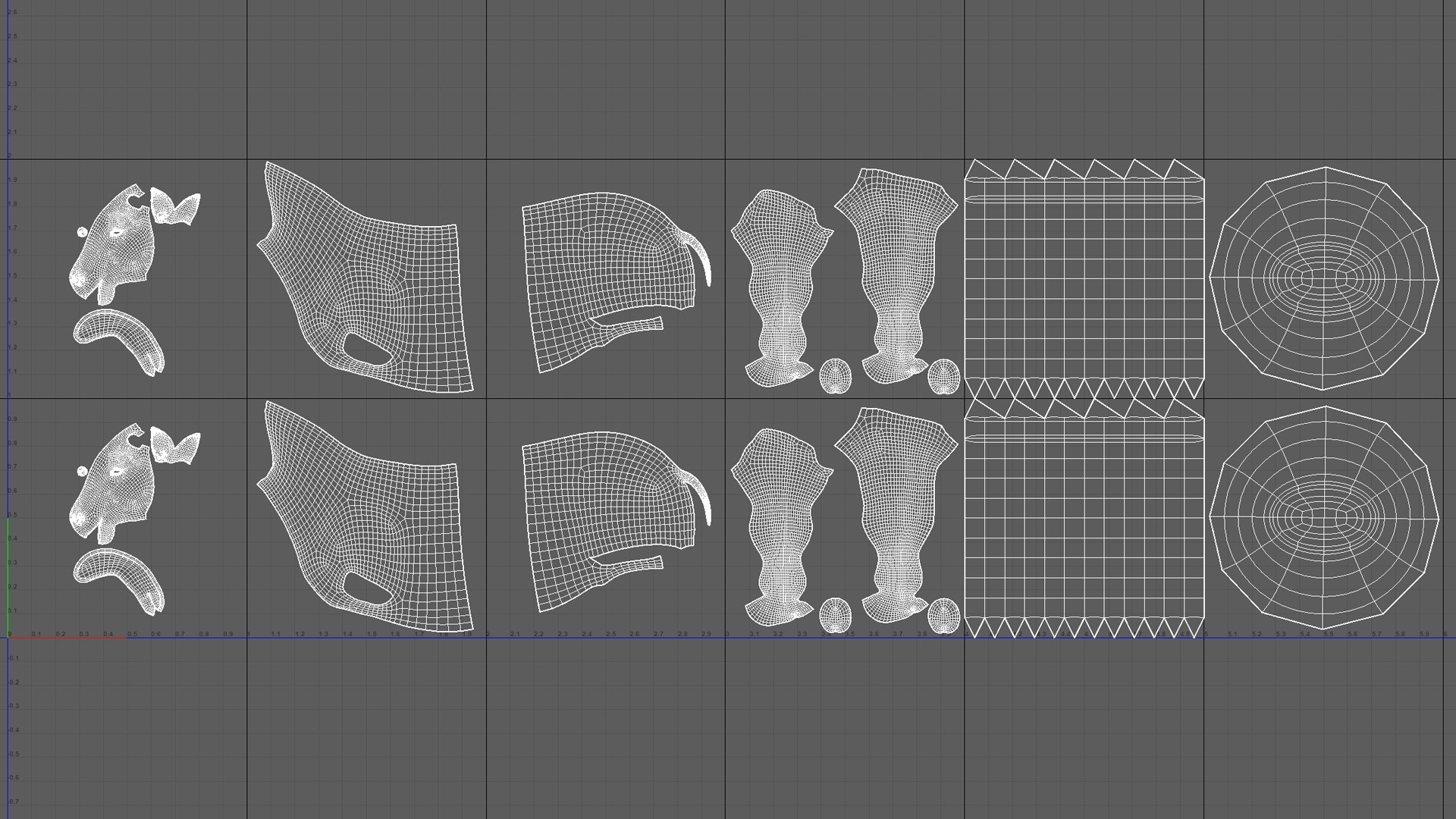The image size is (1456, 819).
Task: Click the 3.2 axis label
Action: (x=778, y=634)
